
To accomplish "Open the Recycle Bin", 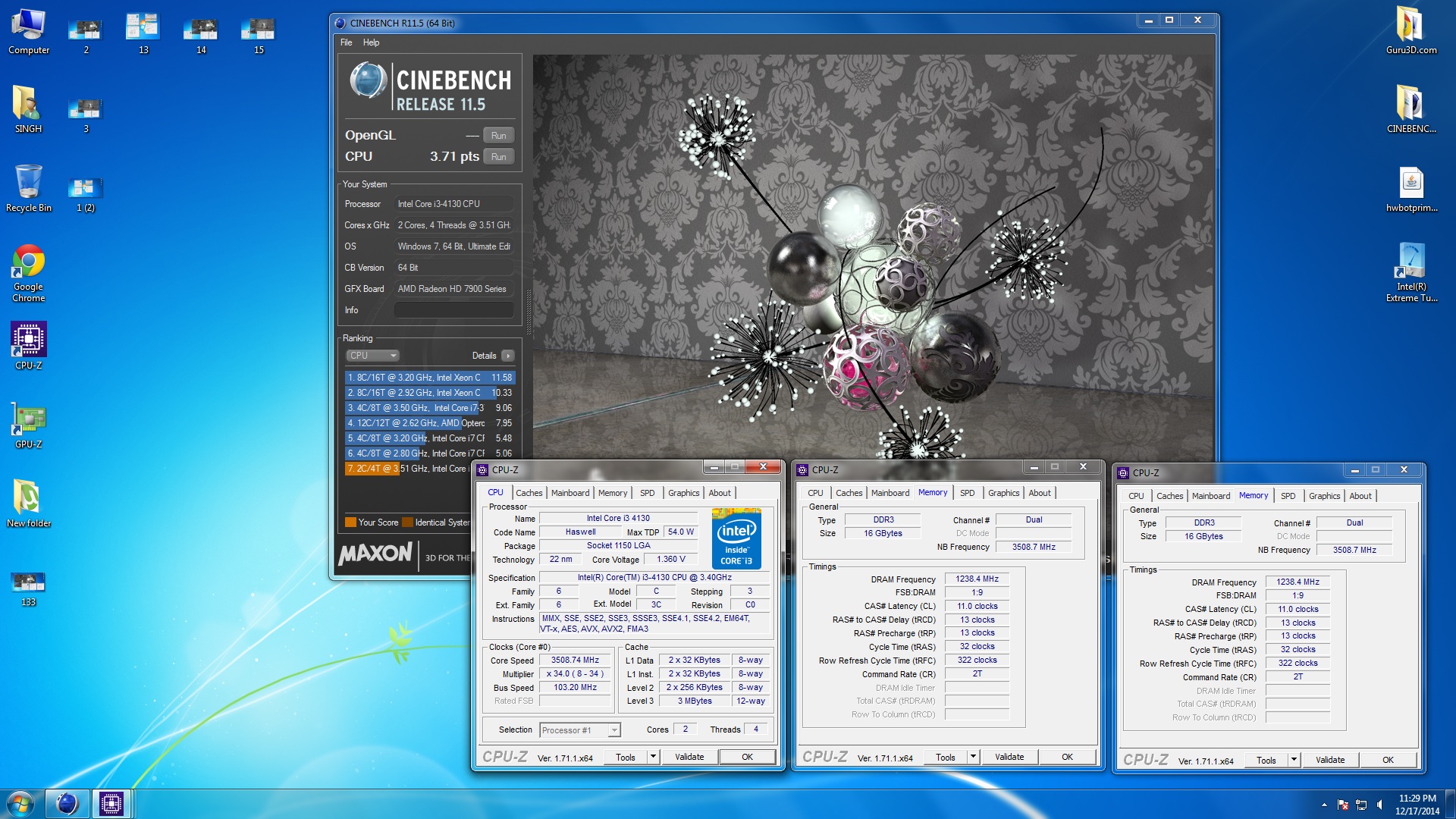I will click(28, 189).
